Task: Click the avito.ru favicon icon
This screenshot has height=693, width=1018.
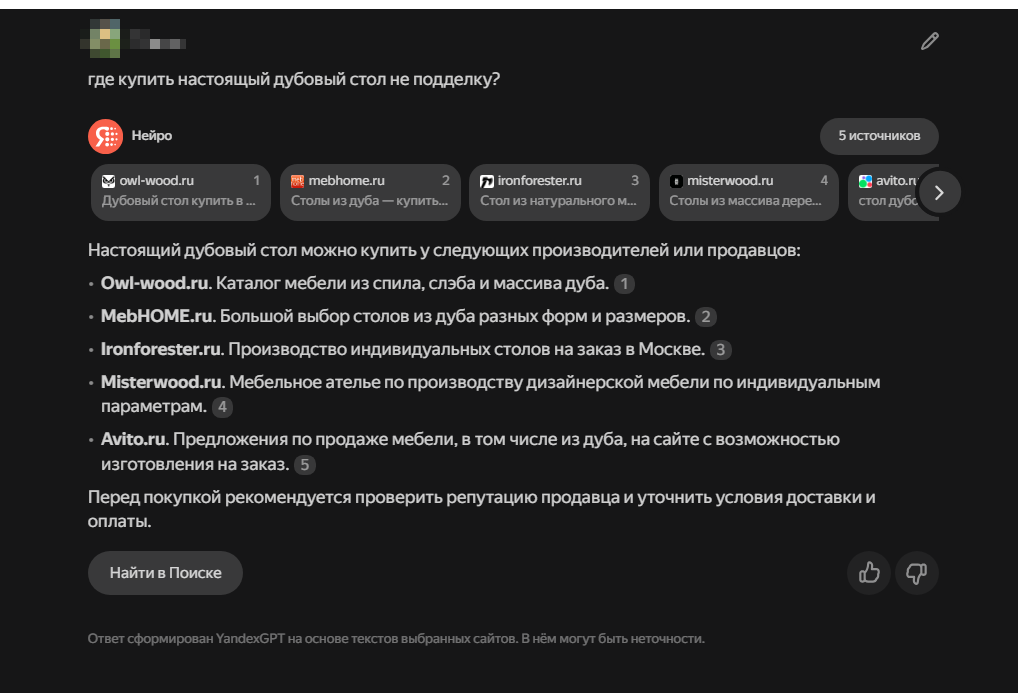Action: tap(865, 181)
